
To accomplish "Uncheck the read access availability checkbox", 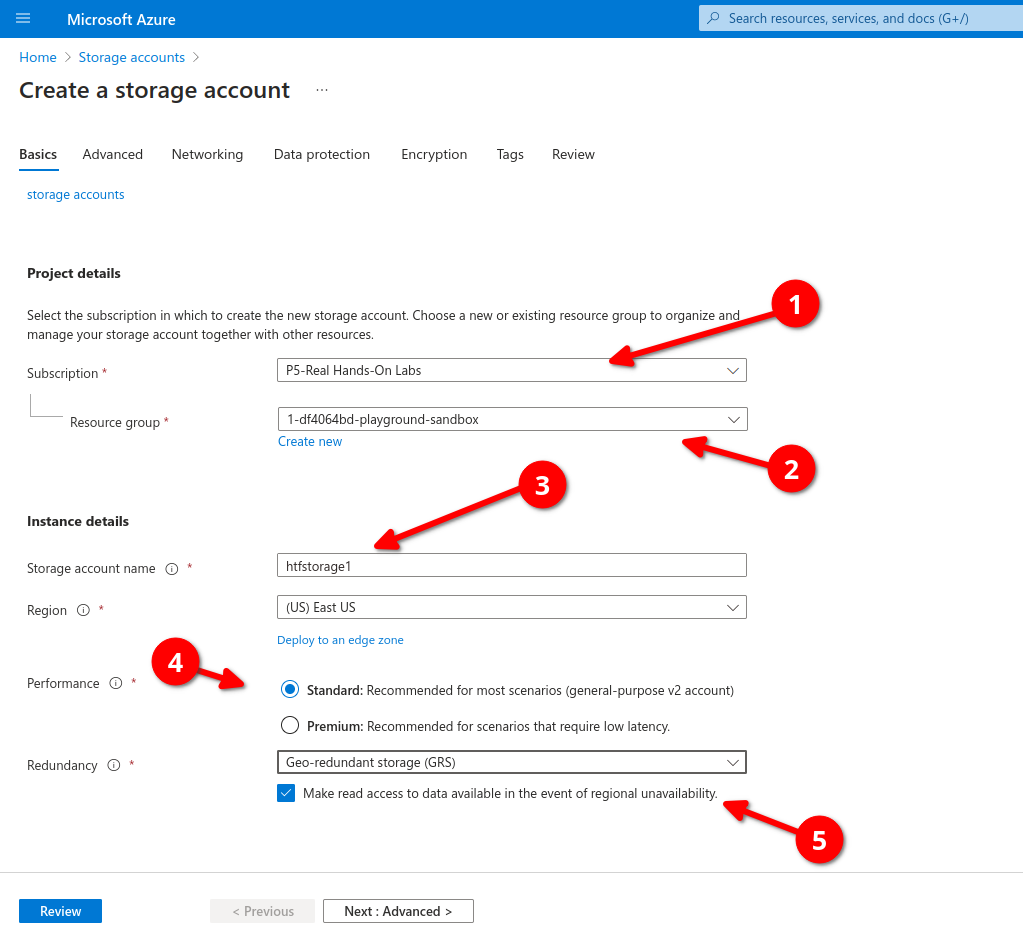I will [x=287, y=794].
